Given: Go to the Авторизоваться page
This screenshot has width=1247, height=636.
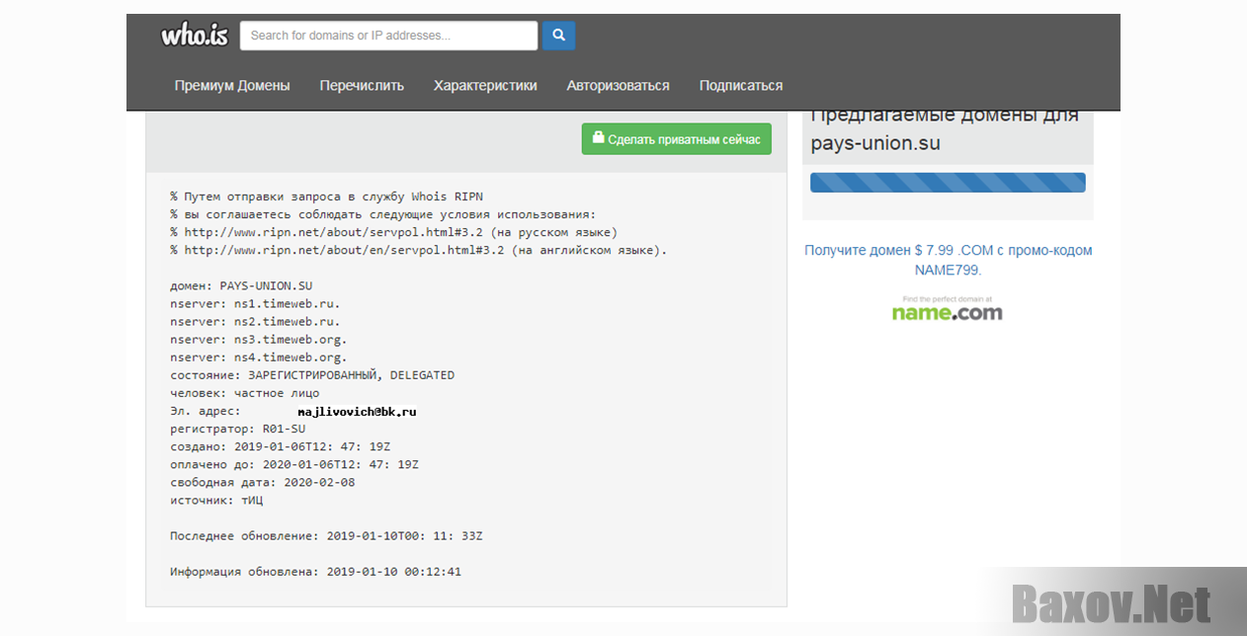Looking at the screenshot, I should [618, 86].
